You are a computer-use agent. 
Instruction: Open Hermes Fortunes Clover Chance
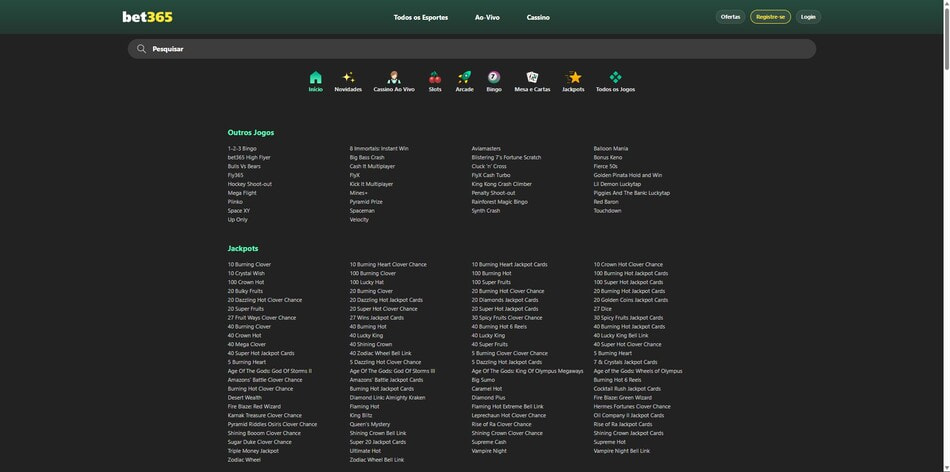(632, 407)
